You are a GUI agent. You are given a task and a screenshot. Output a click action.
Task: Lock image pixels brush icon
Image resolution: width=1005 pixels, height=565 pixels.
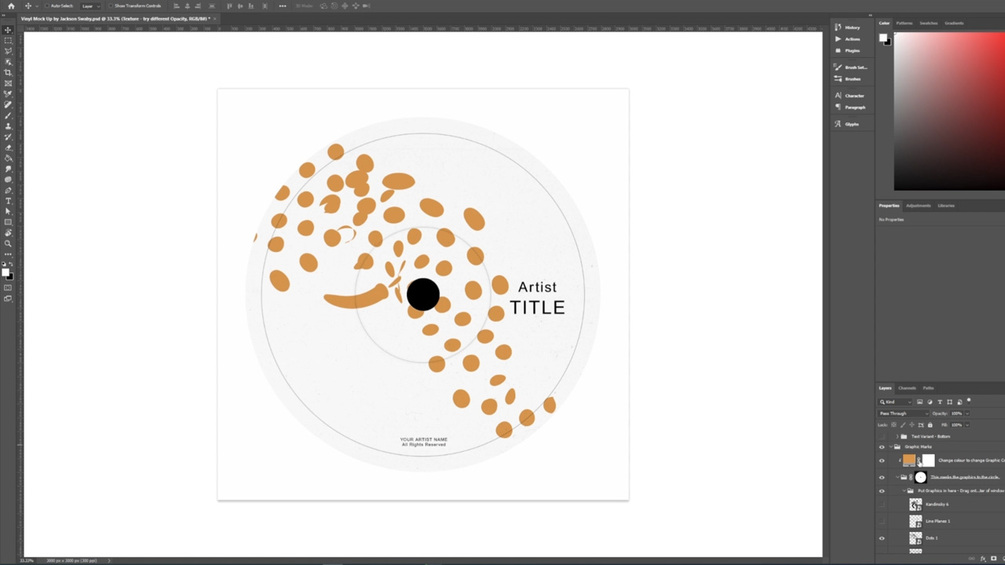point(903,425)
